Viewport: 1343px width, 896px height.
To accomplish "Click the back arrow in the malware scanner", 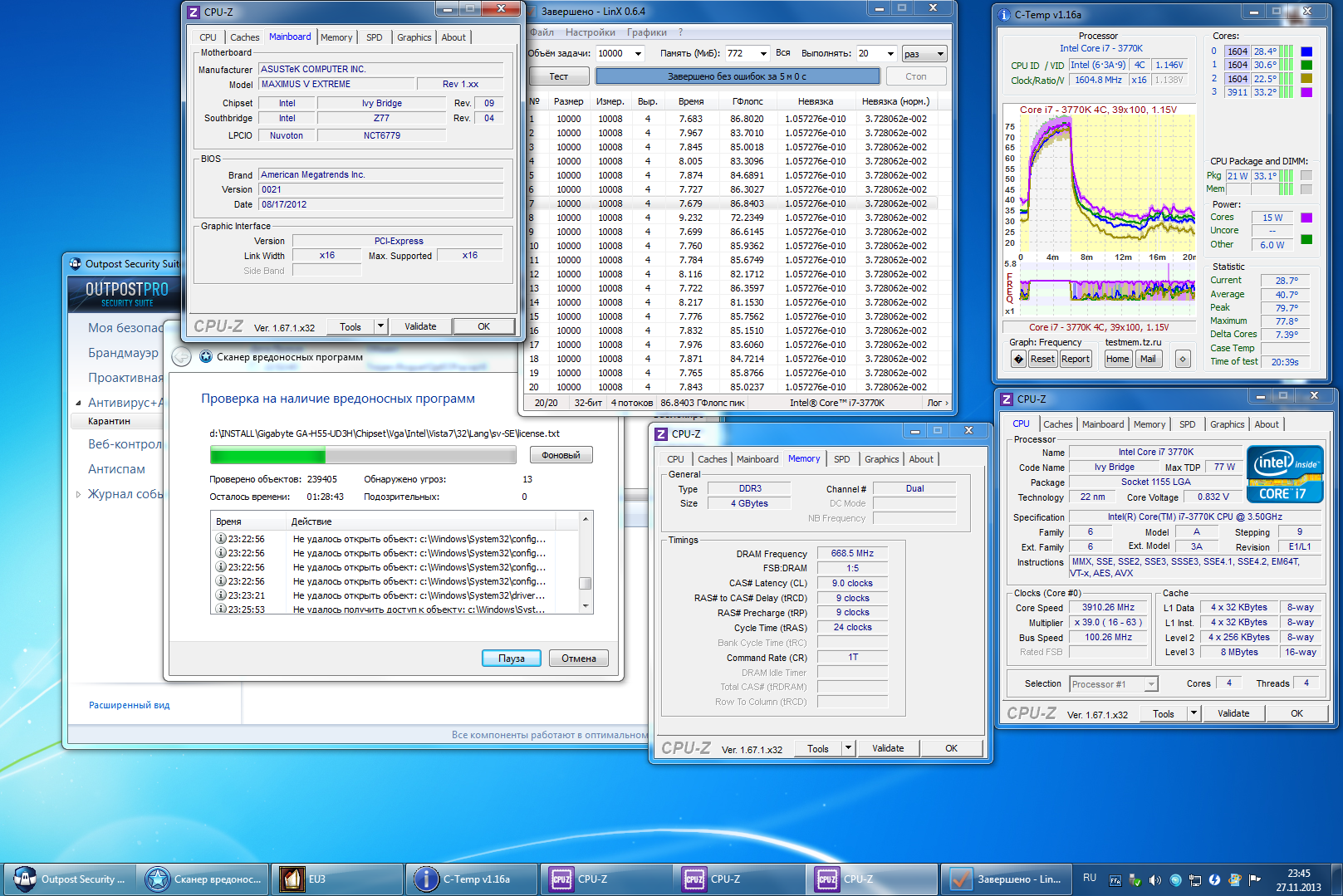I will click(x=181, y=357).
